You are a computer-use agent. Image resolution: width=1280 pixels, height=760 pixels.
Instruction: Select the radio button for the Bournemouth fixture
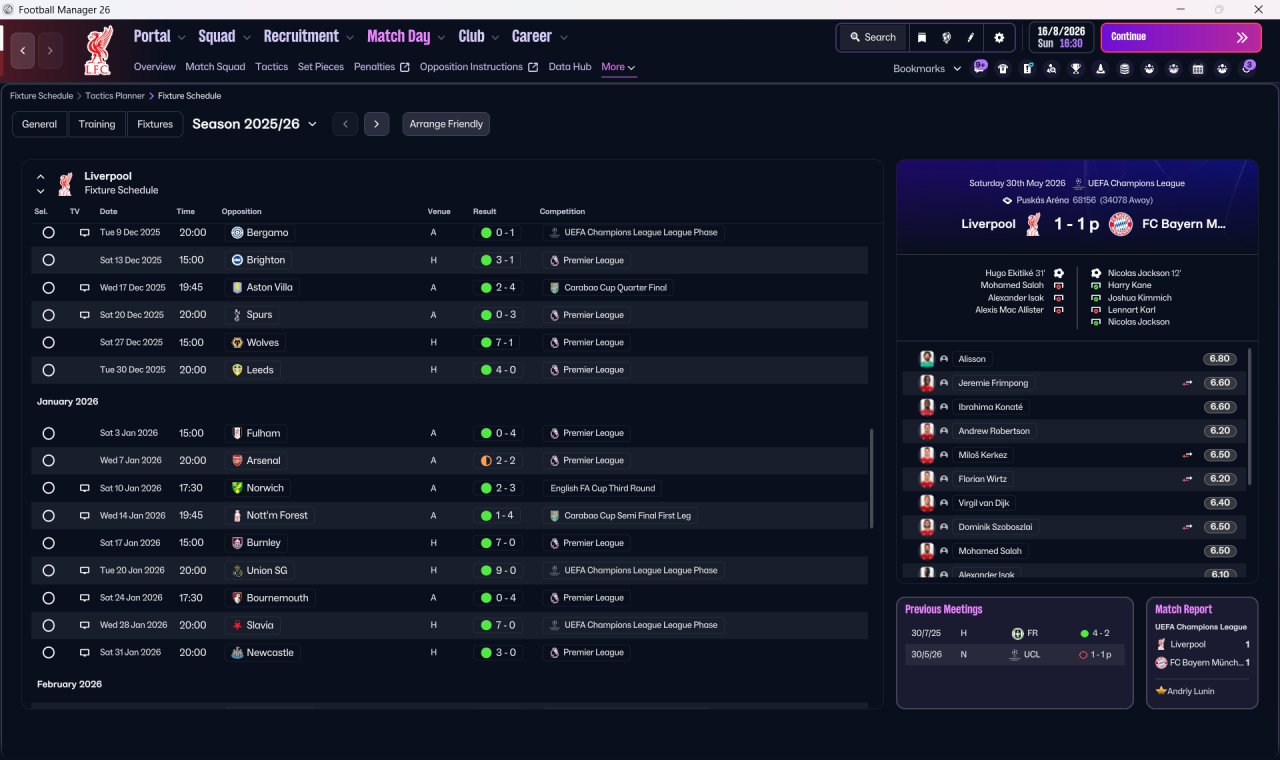(x=48, y=597)
